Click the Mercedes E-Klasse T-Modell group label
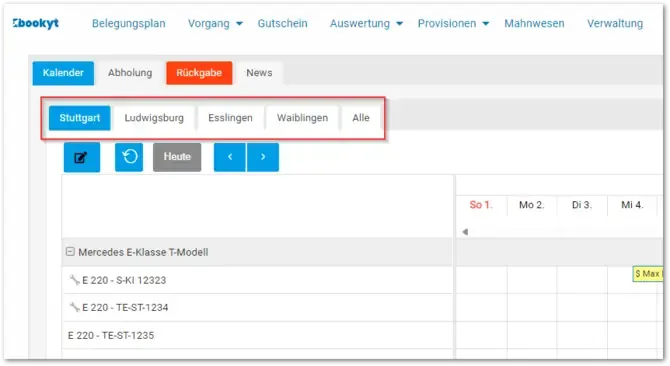The height and width of the screenshot is (366, 670). tap(143, 252)
